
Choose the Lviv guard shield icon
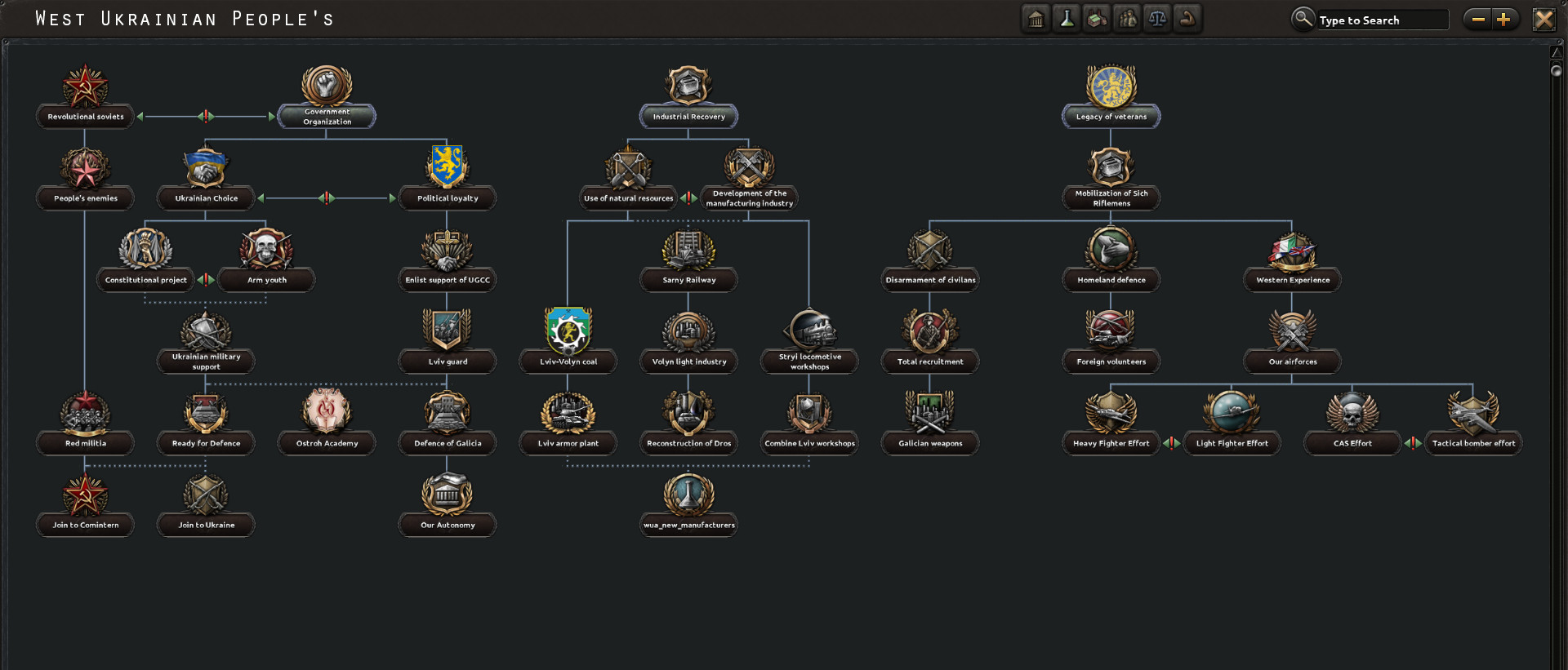pos(448,330)
